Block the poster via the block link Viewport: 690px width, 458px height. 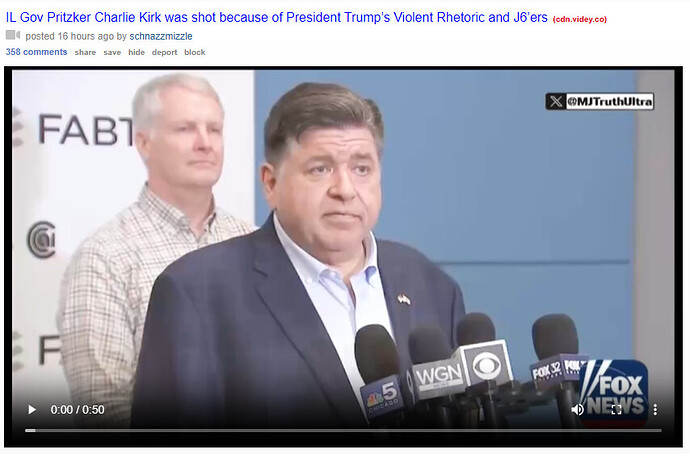point(195,52)
